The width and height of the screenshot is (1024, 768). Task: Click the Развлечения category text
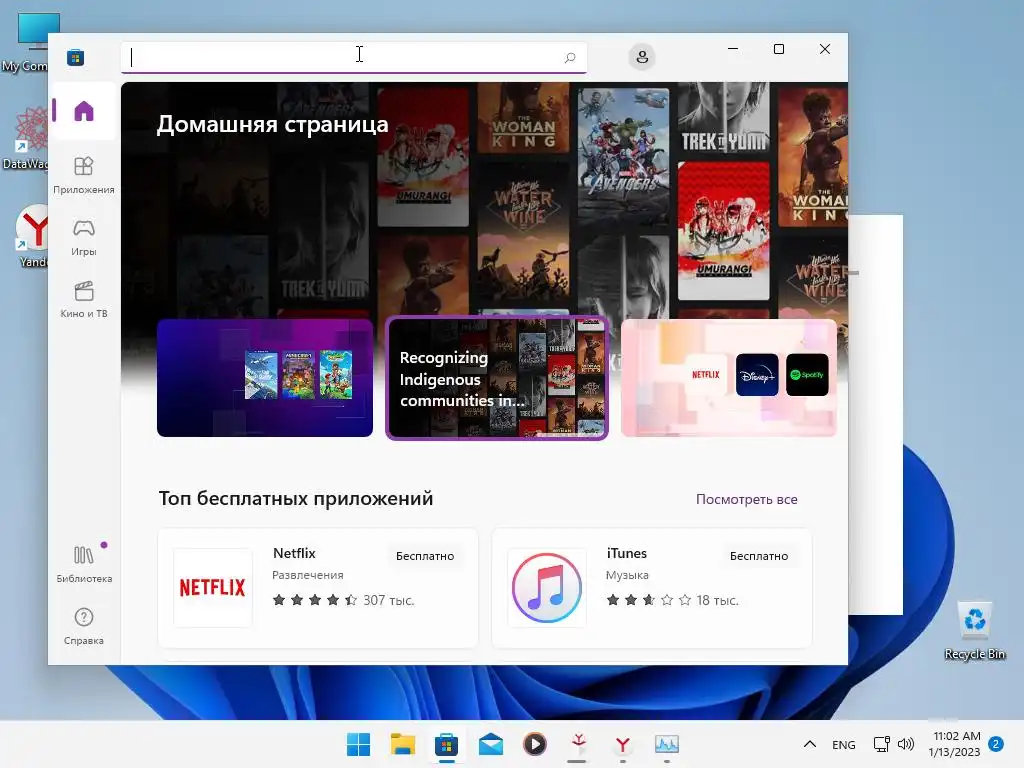click(308, 575)
